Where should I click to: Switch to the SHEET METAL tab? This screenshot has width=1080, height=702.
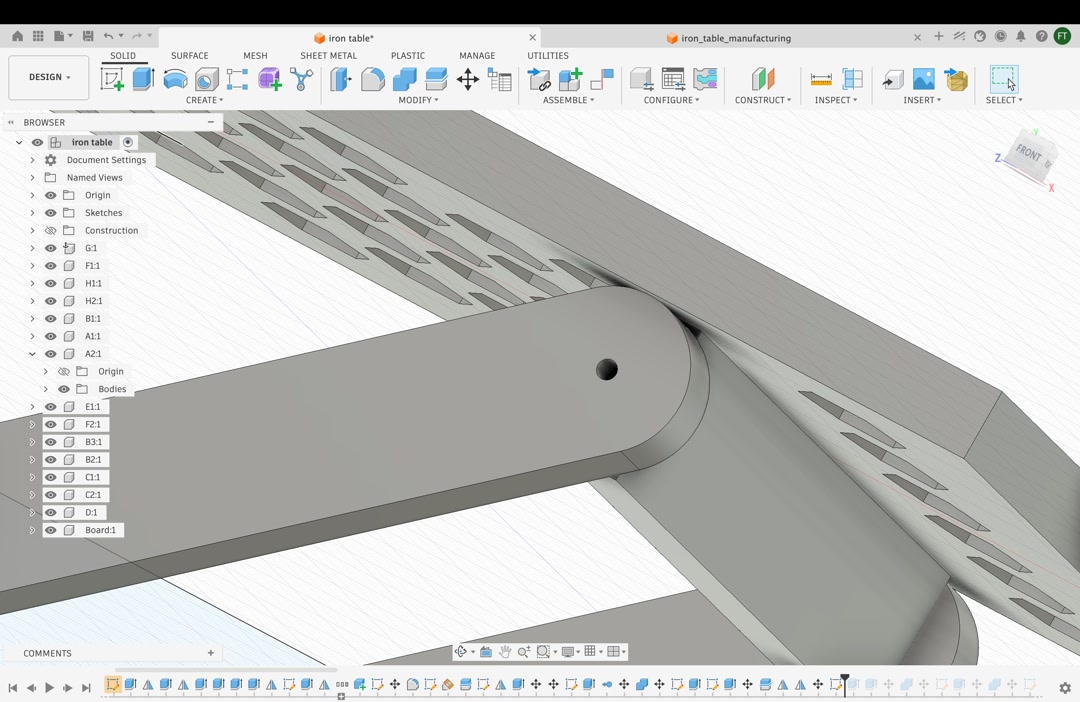(x=329, y=55)
